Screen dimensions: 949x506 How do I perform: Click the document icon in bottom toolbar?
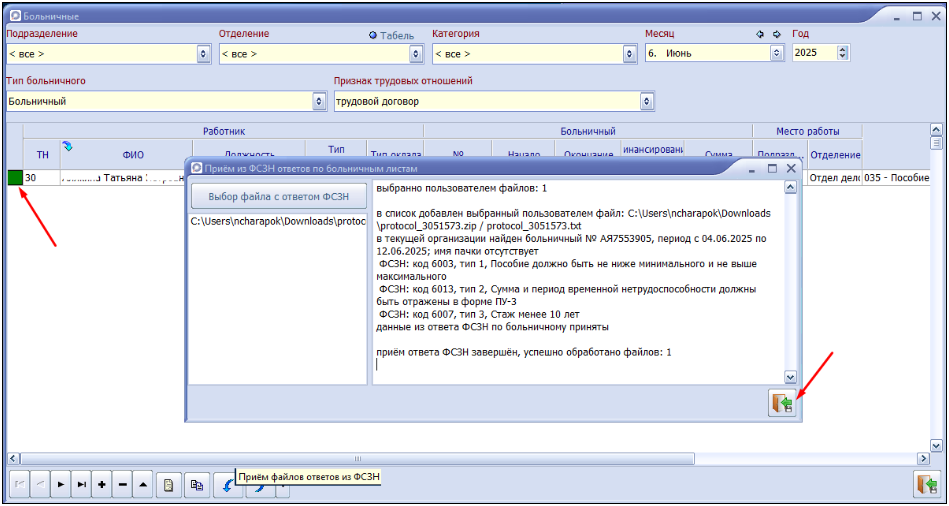[x=169, y=485]
